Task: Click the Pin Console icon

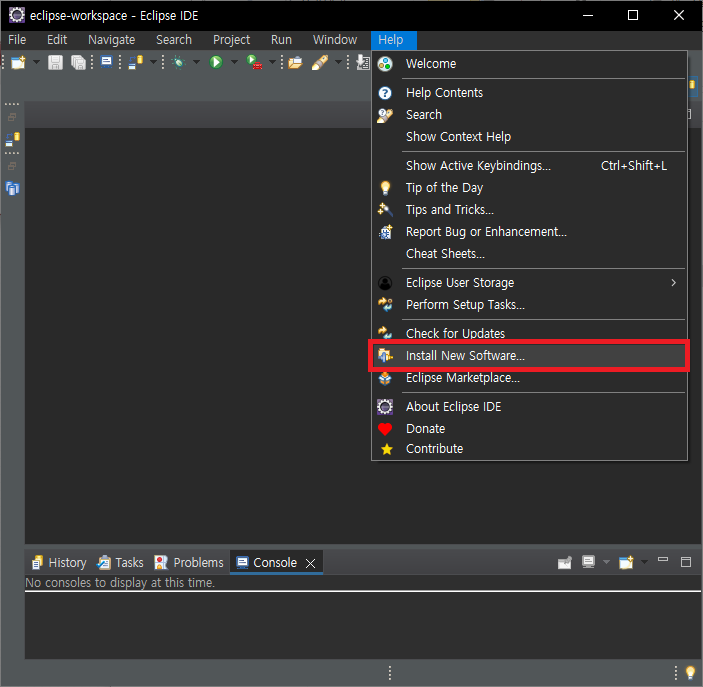Action: coord(565,562)
